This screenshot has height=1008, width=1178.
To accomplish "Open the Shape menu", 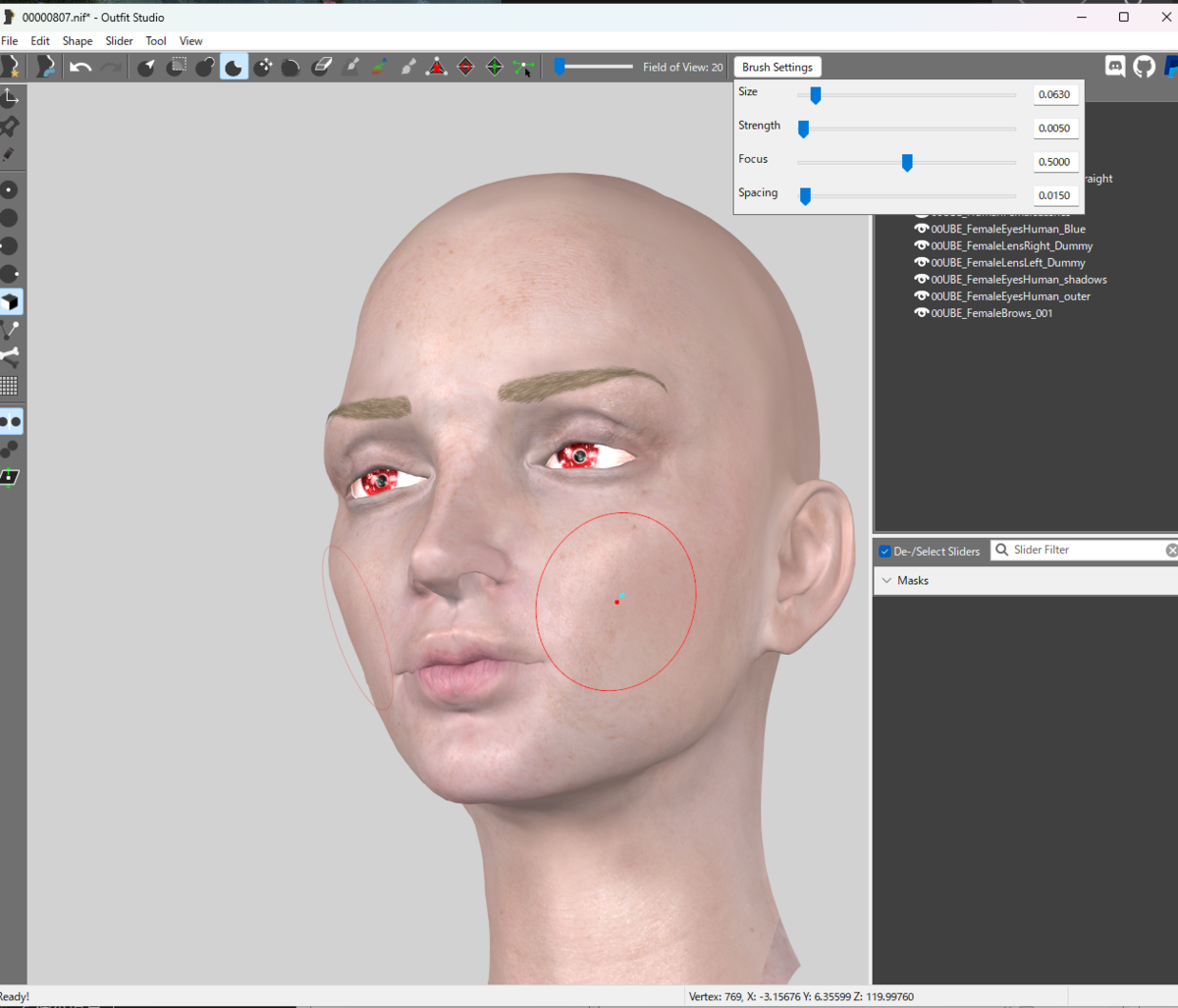I will [78, 41].
